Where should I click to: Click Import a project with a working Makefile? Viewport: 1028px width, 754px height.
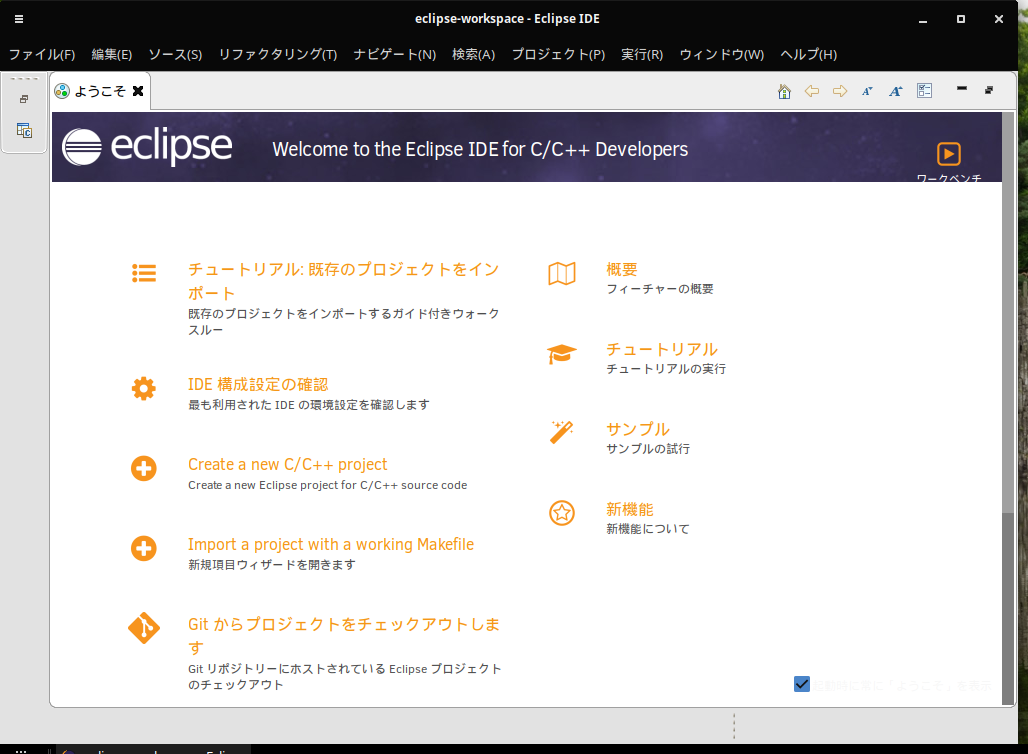[331, 544]
